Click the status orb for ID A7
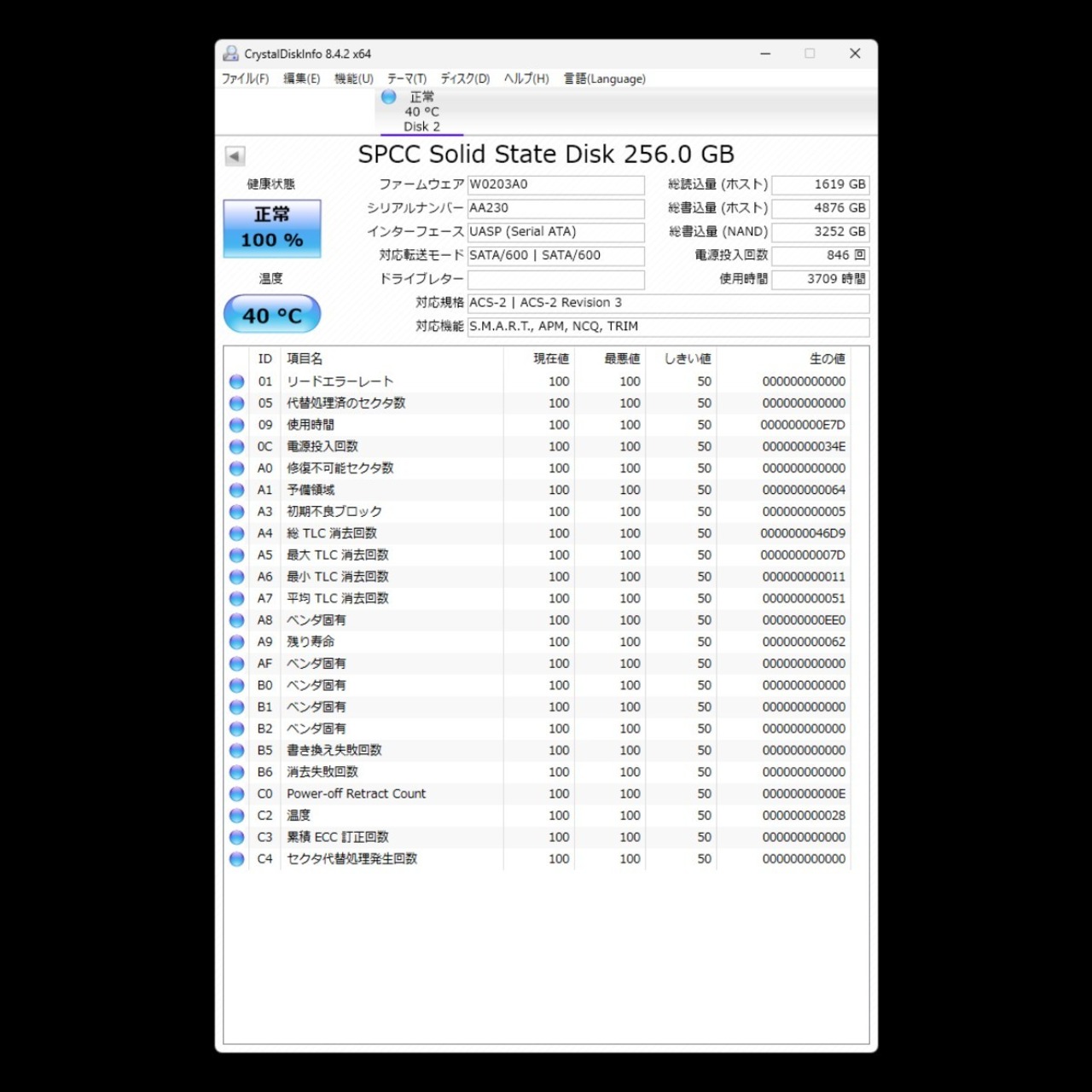 click(237, 599)
